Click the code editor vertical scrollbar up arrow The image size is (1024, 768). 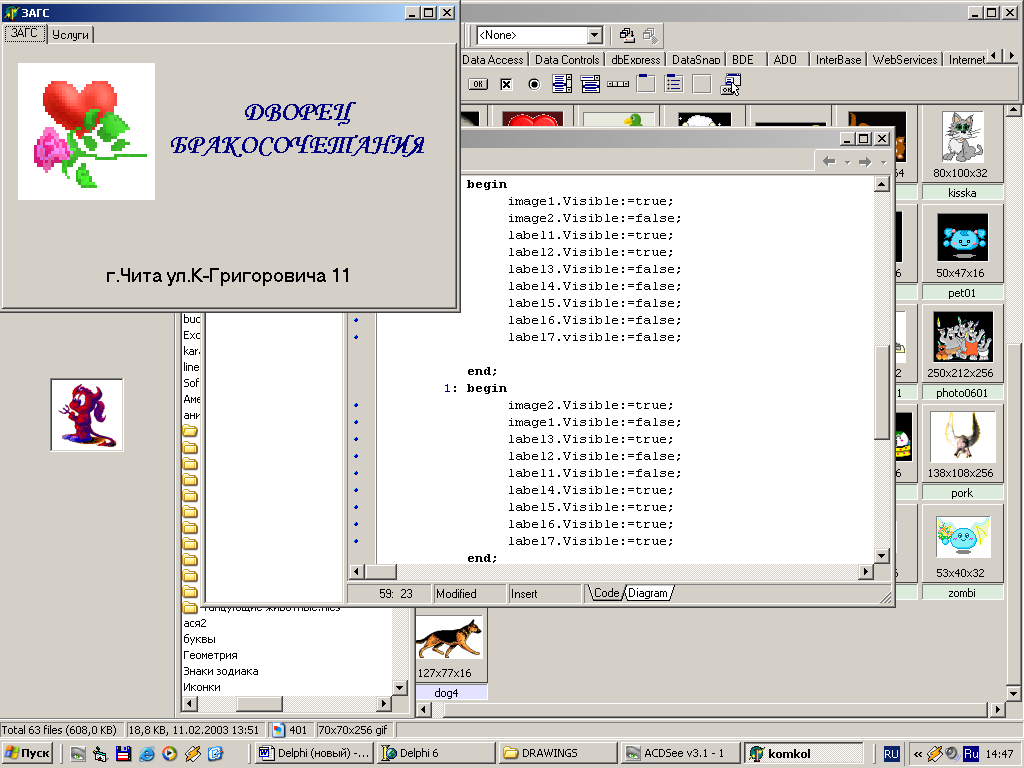click(x=882, y=184)
